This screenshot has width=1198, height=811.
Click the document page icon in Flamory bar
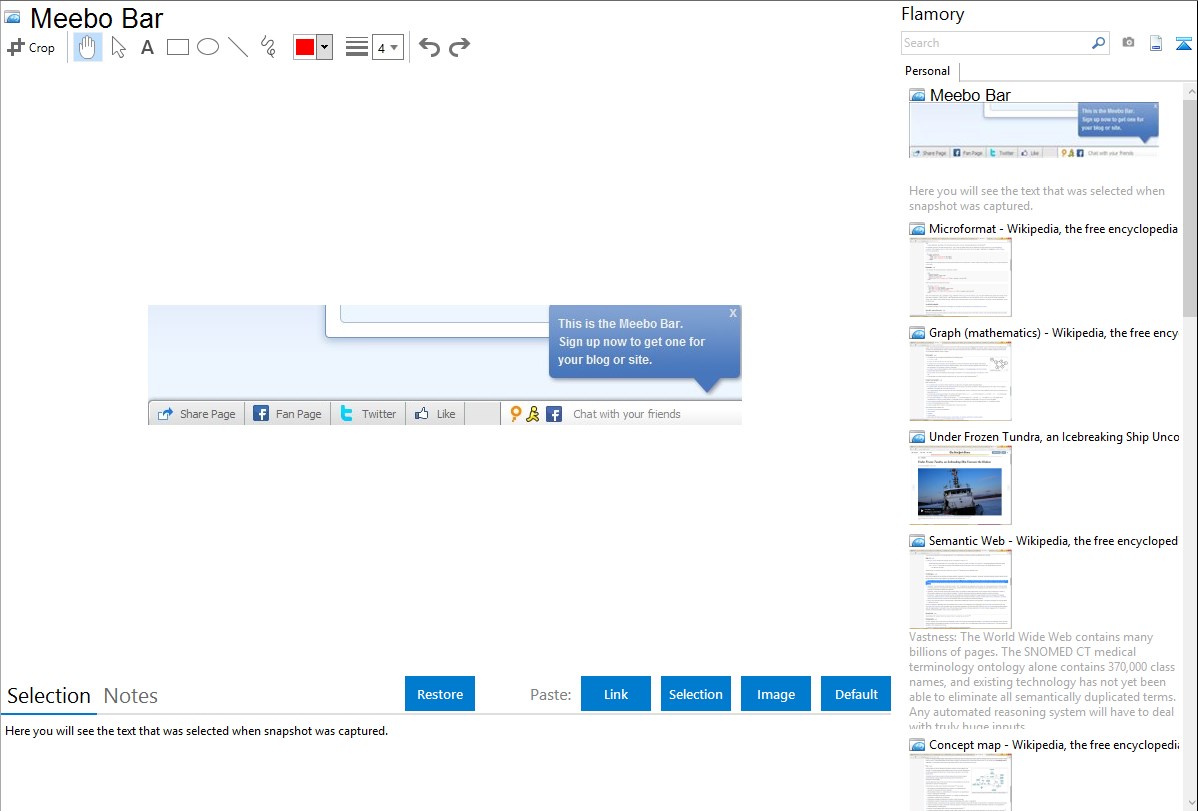[1156, 43]
